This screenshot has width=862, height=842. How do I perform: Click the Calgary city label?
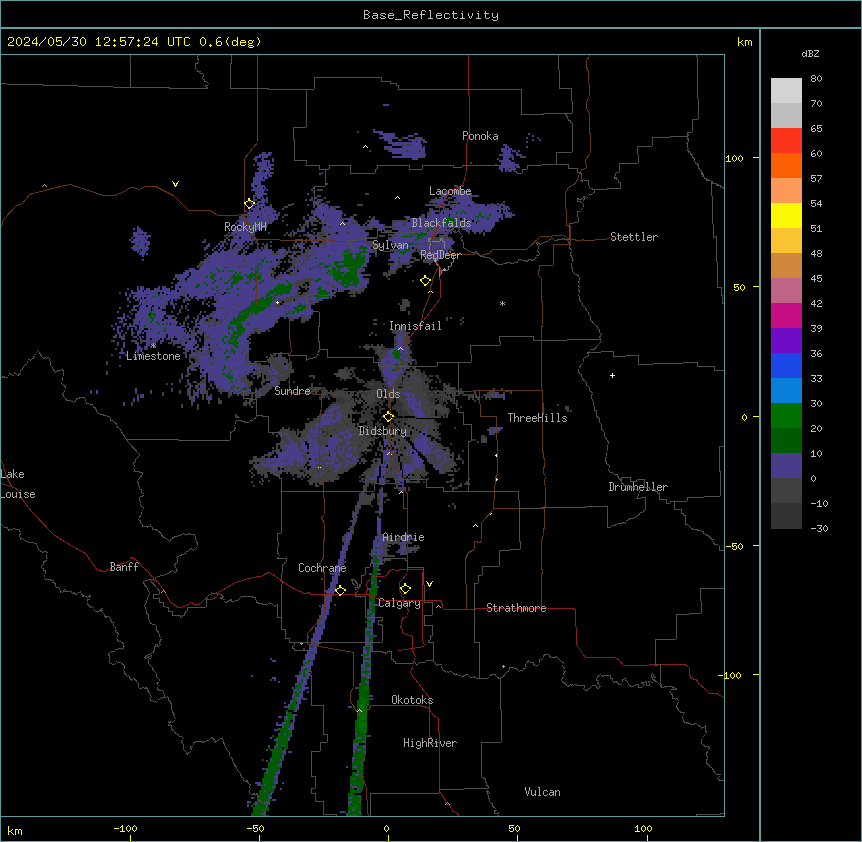399,603
